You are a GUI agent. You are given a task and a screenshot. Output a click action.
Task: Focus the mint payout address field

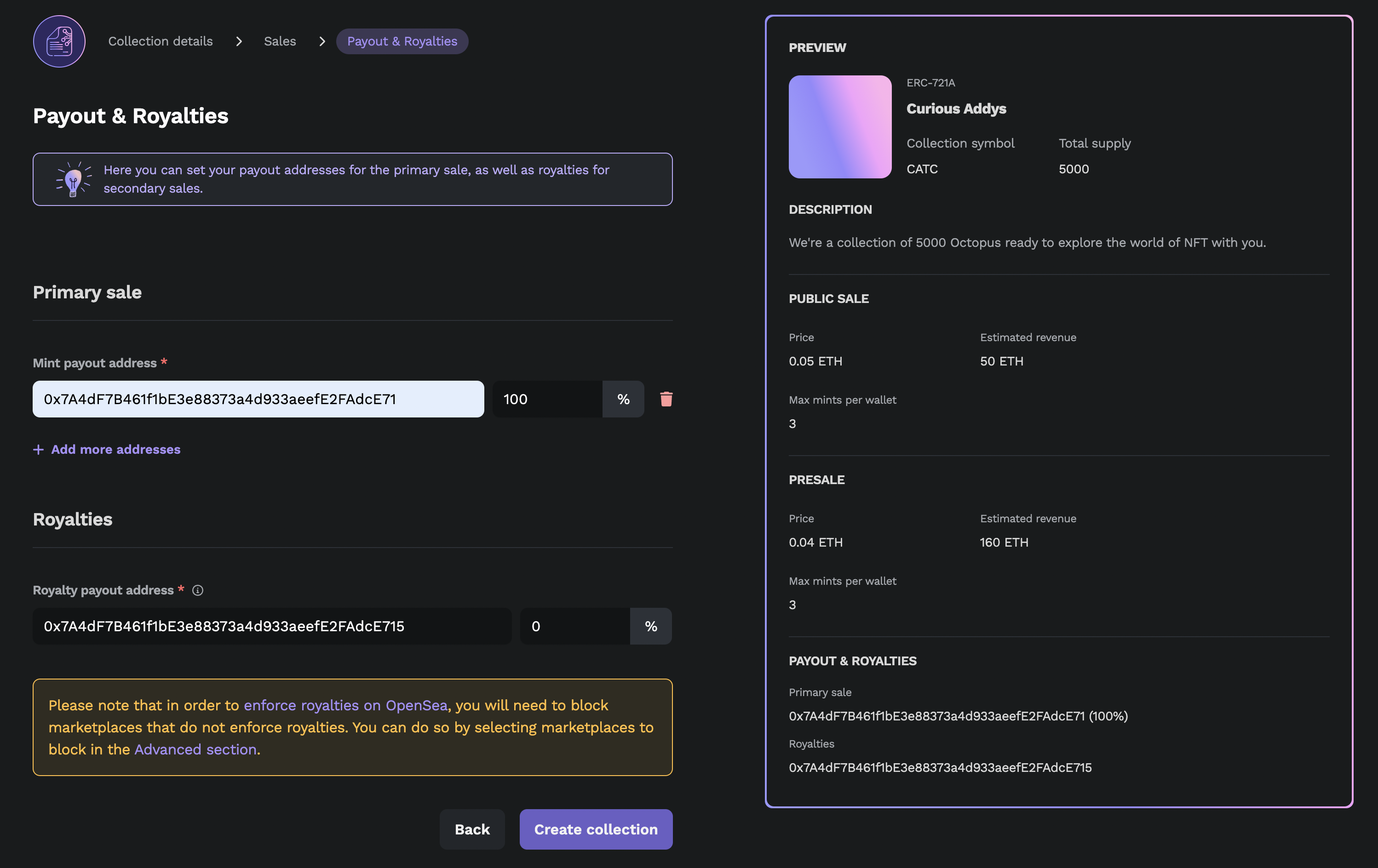258,399
